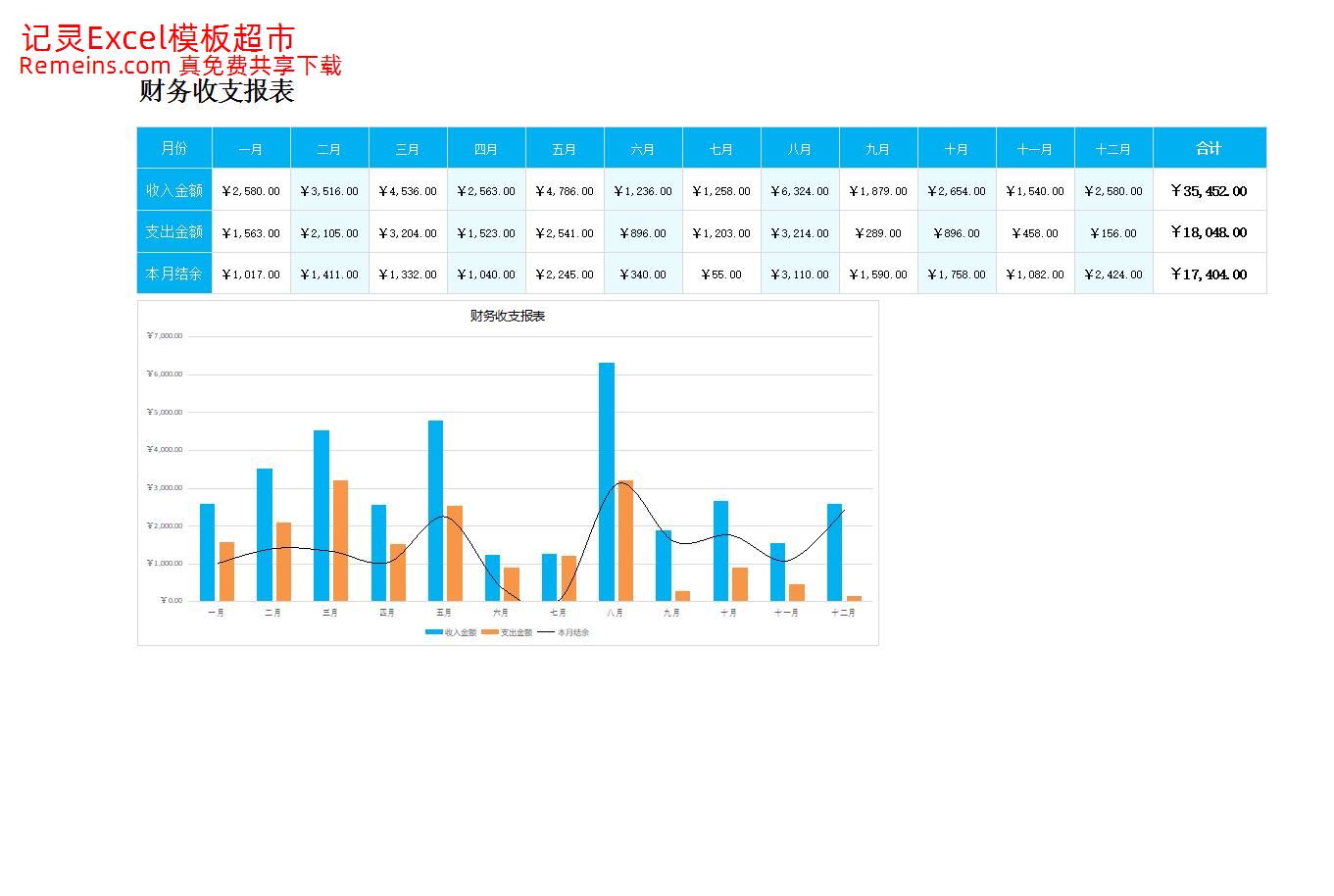This screenshot has height=896, width=1334.
Task: Click income cell ¥2,654.00 for 十月
Action: (x=957, y=190)
